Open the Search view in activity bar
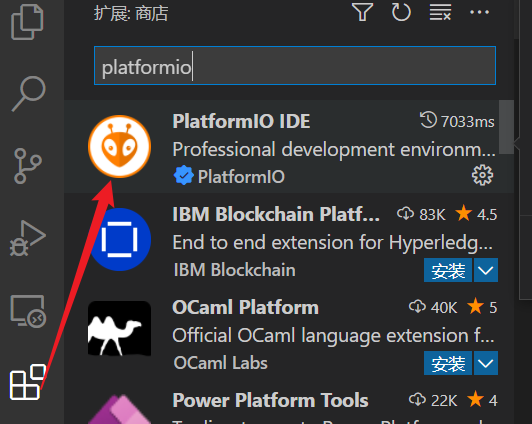Screen dimensions: 532x424 pyautogui.click(x=28, y=94)
